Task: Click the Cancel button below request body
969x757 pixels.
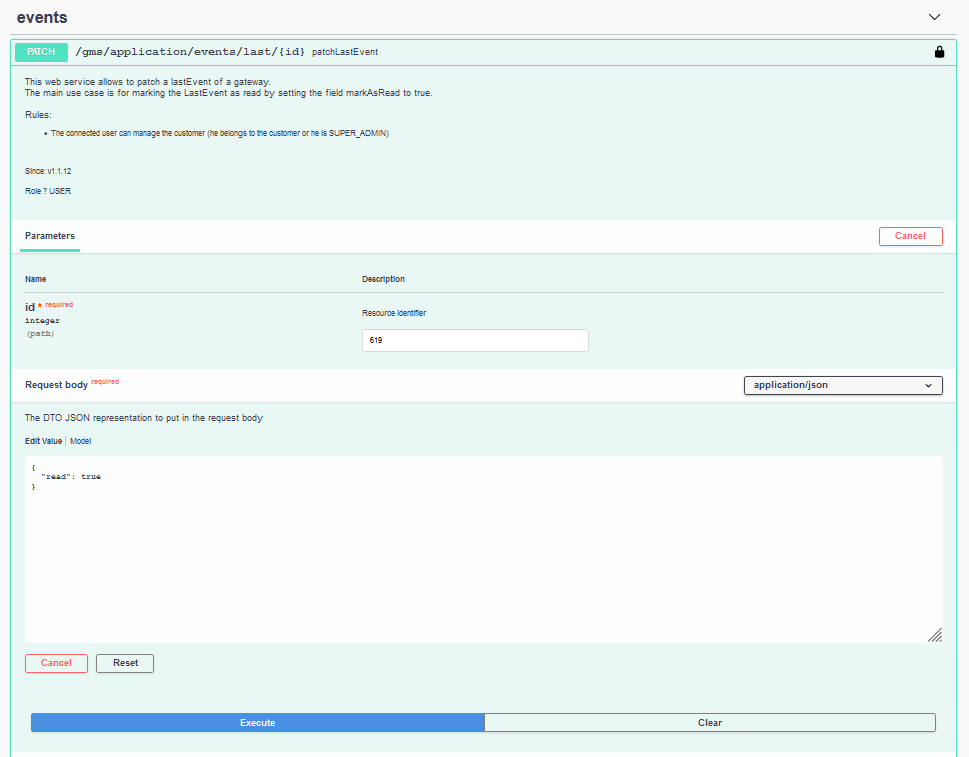Action: tap(56, 663)
